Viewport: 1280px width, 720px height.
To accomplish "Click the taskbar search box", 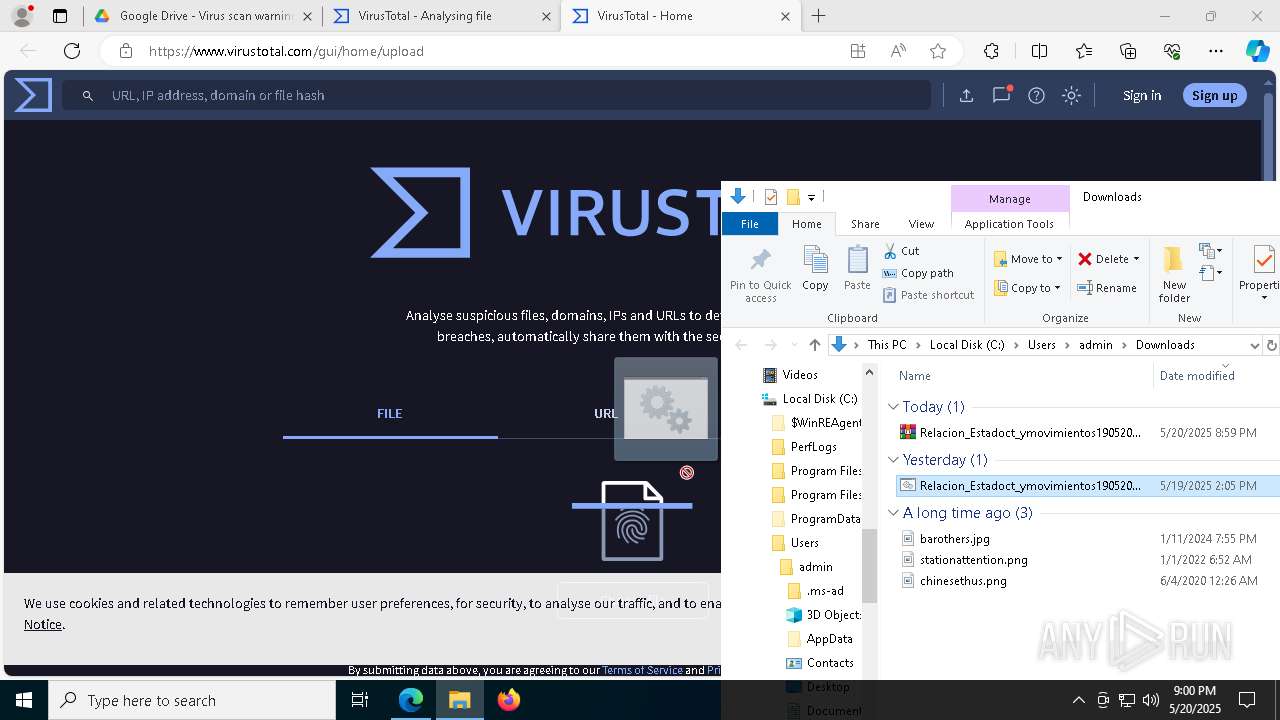I will click(192, 700).
